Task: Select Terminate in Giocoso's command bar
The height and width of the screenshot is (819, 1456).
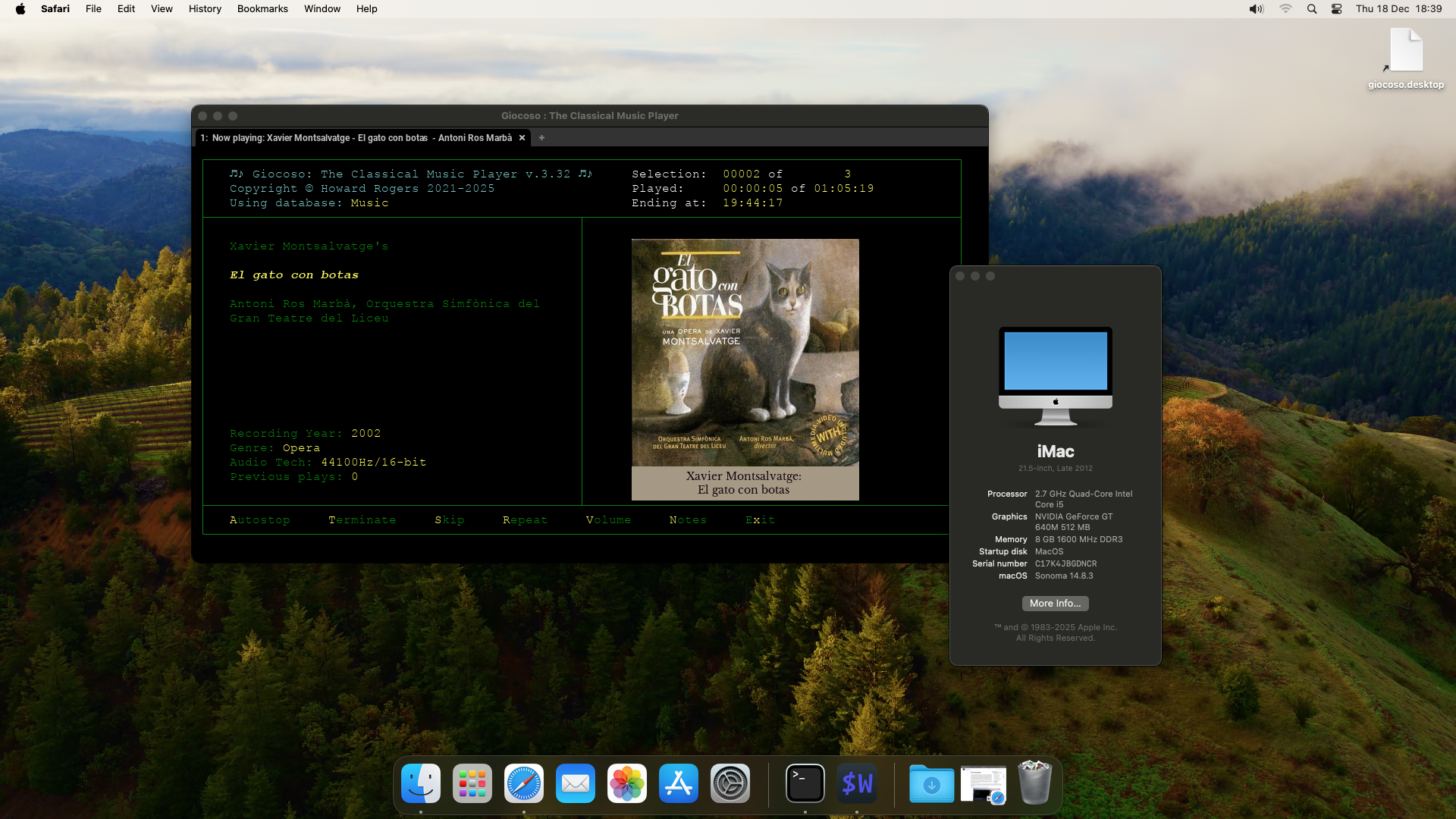Action: (x=362, y=520)
